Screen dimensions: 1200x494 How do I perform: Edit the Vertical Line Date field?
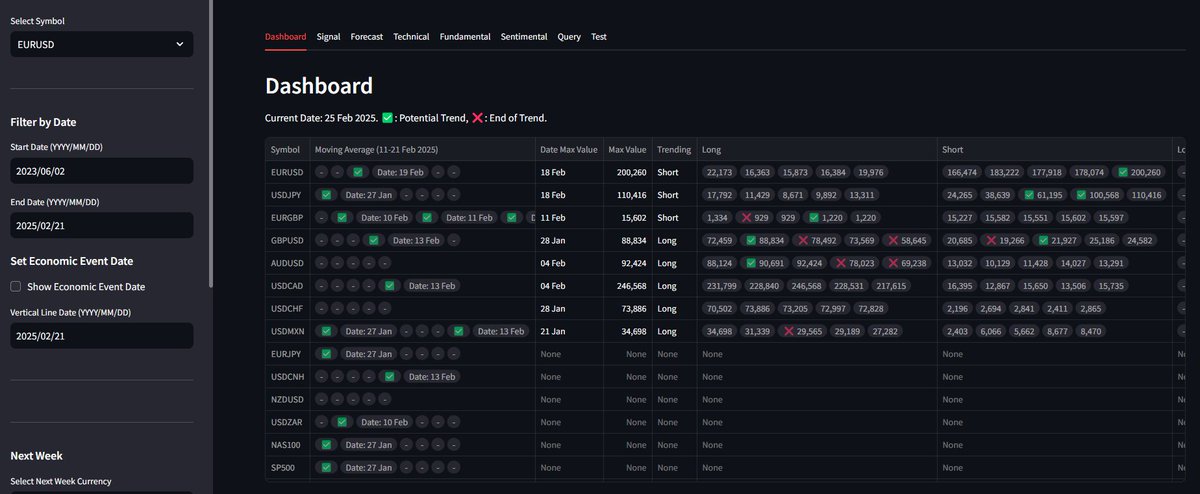(101, 336)
